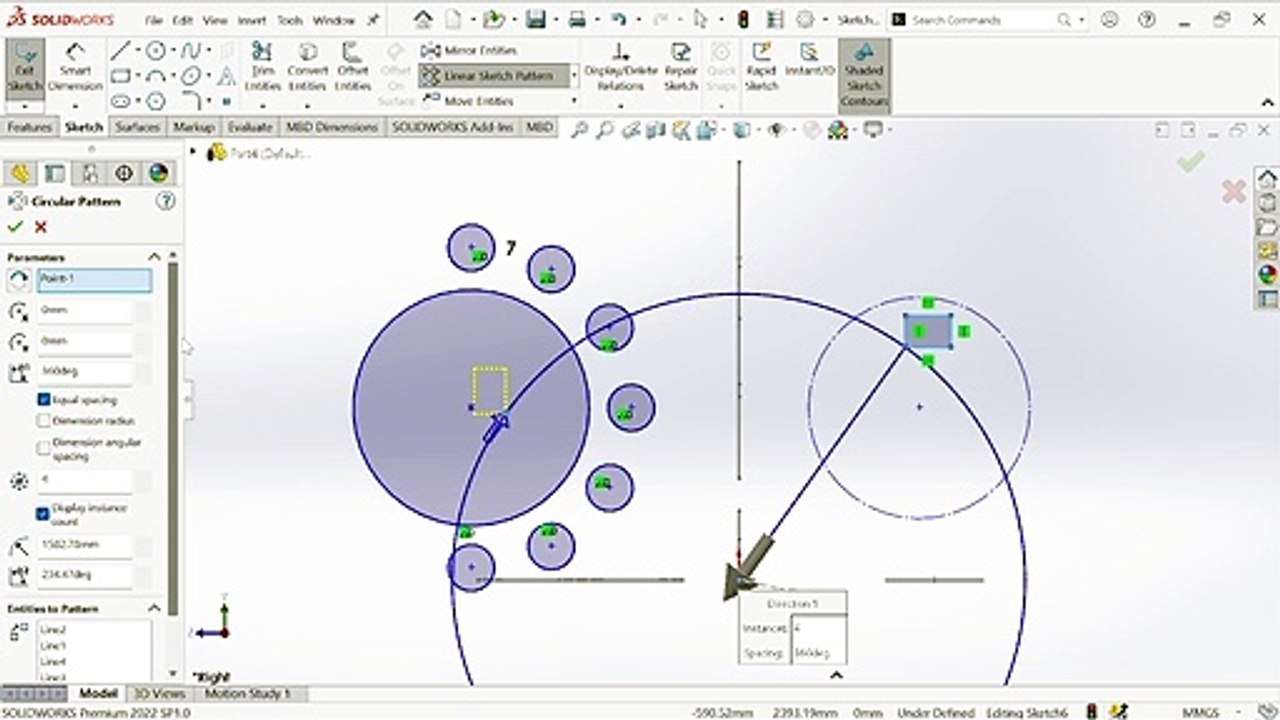Collapse Entities to Pattern section
Viewport: 1280px width, 720px height.
(154, 608)
